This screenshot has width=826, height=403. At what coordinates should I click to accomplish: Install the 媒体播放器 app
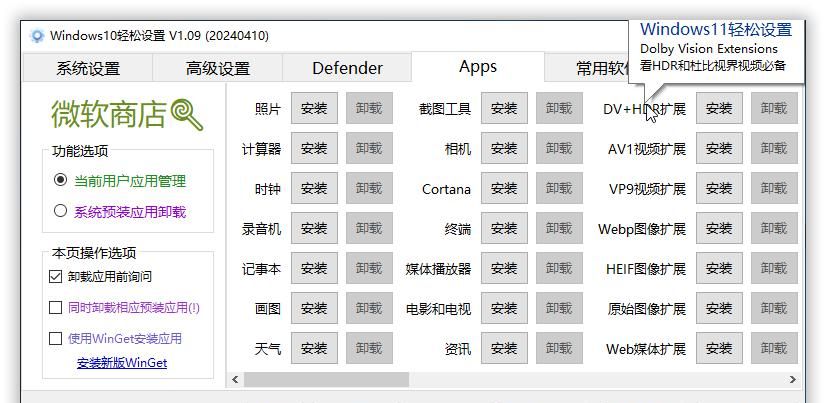[504, 269]
